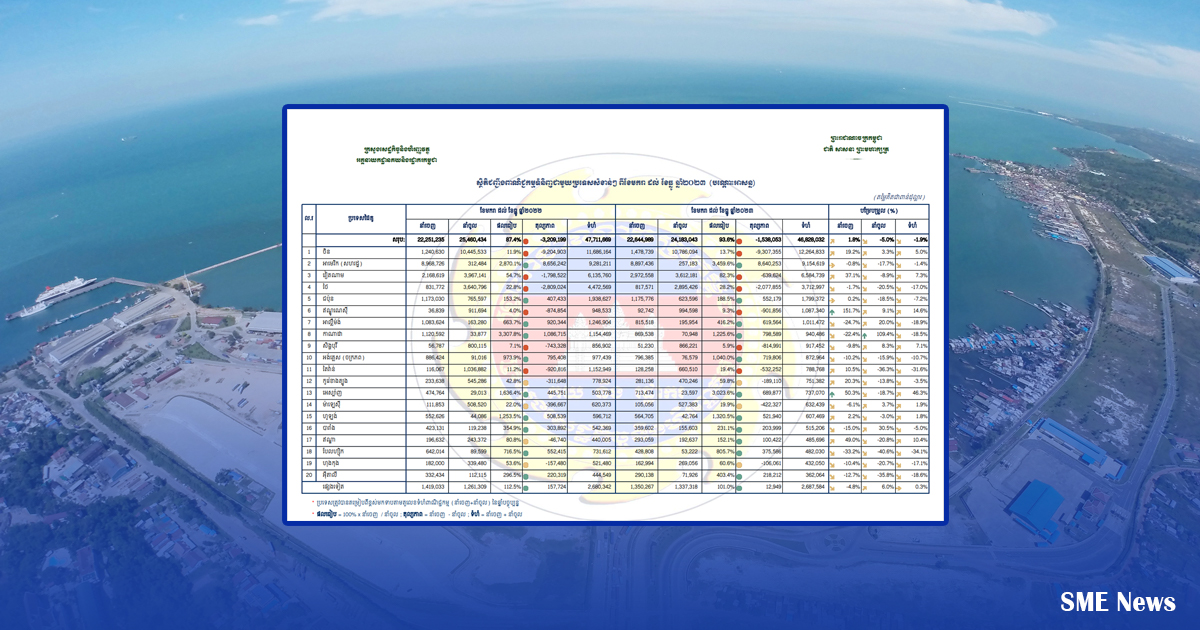
Task: Select the cell 2,687,584 in the last row
Action: pyautogui.click(x=806, y=487)
